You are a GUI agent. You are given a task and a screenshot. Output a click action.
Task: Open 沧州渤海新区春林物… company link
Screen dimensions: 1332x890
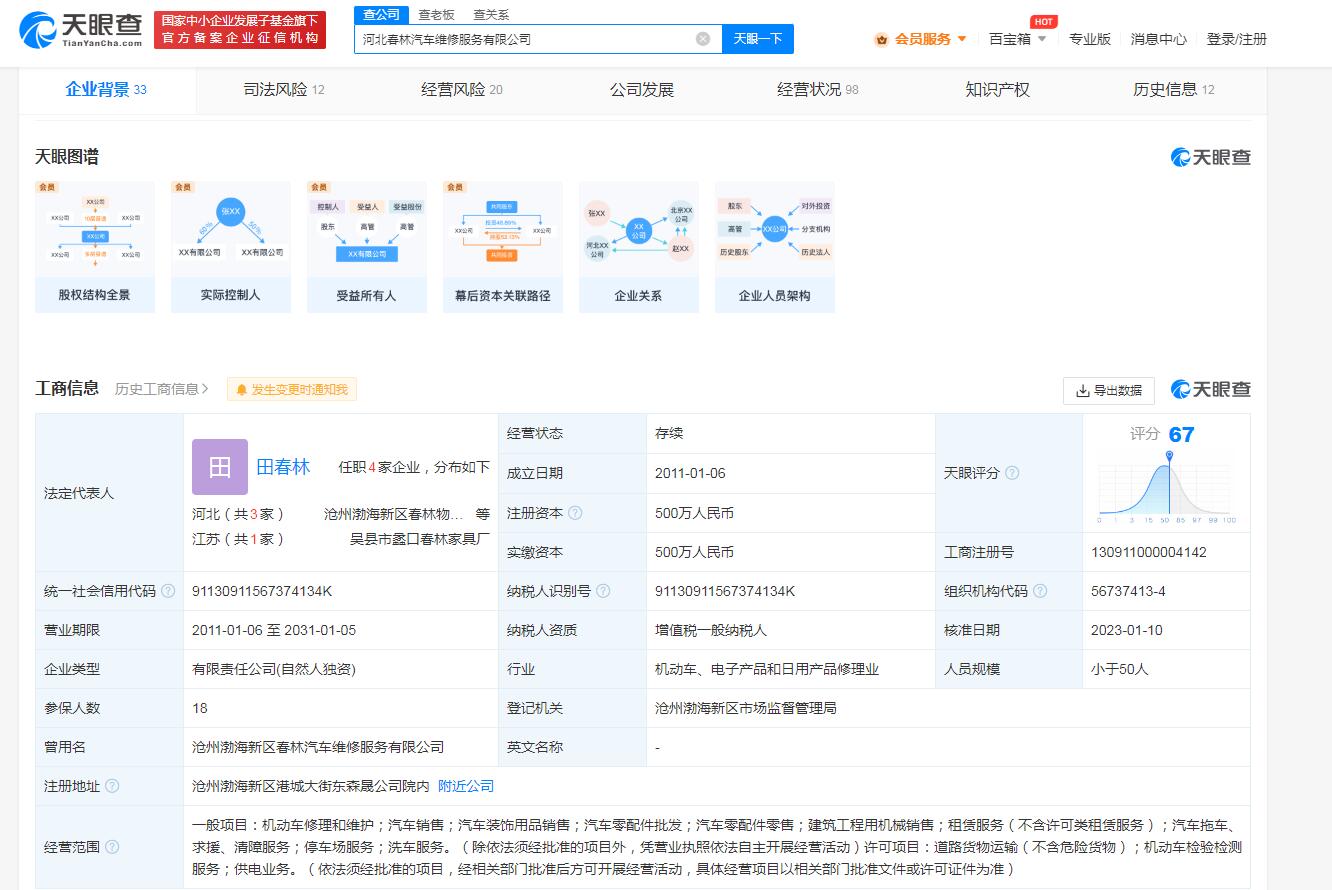click(x=394, y=514)
